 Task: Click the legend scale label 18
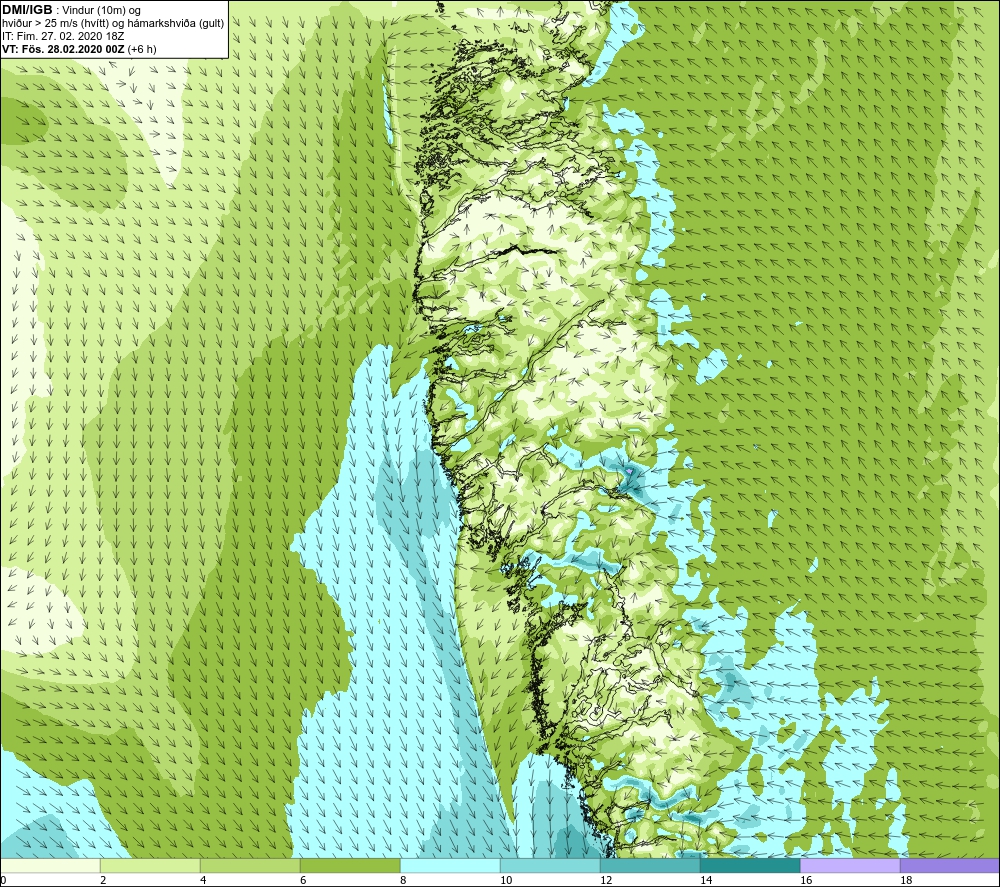click(906, 881)
